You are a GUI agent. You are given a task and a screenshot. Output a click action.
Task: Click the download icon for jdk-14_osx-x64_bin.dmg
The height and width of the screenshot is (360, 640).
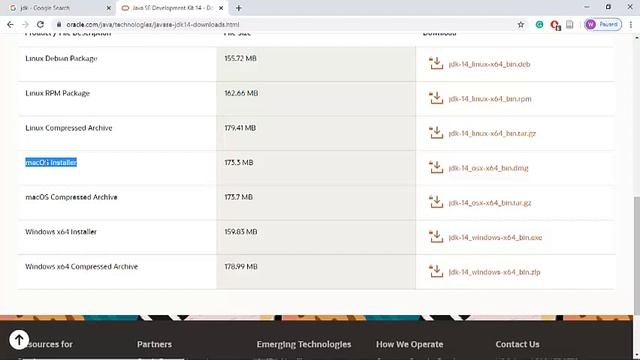click(436, 167)
